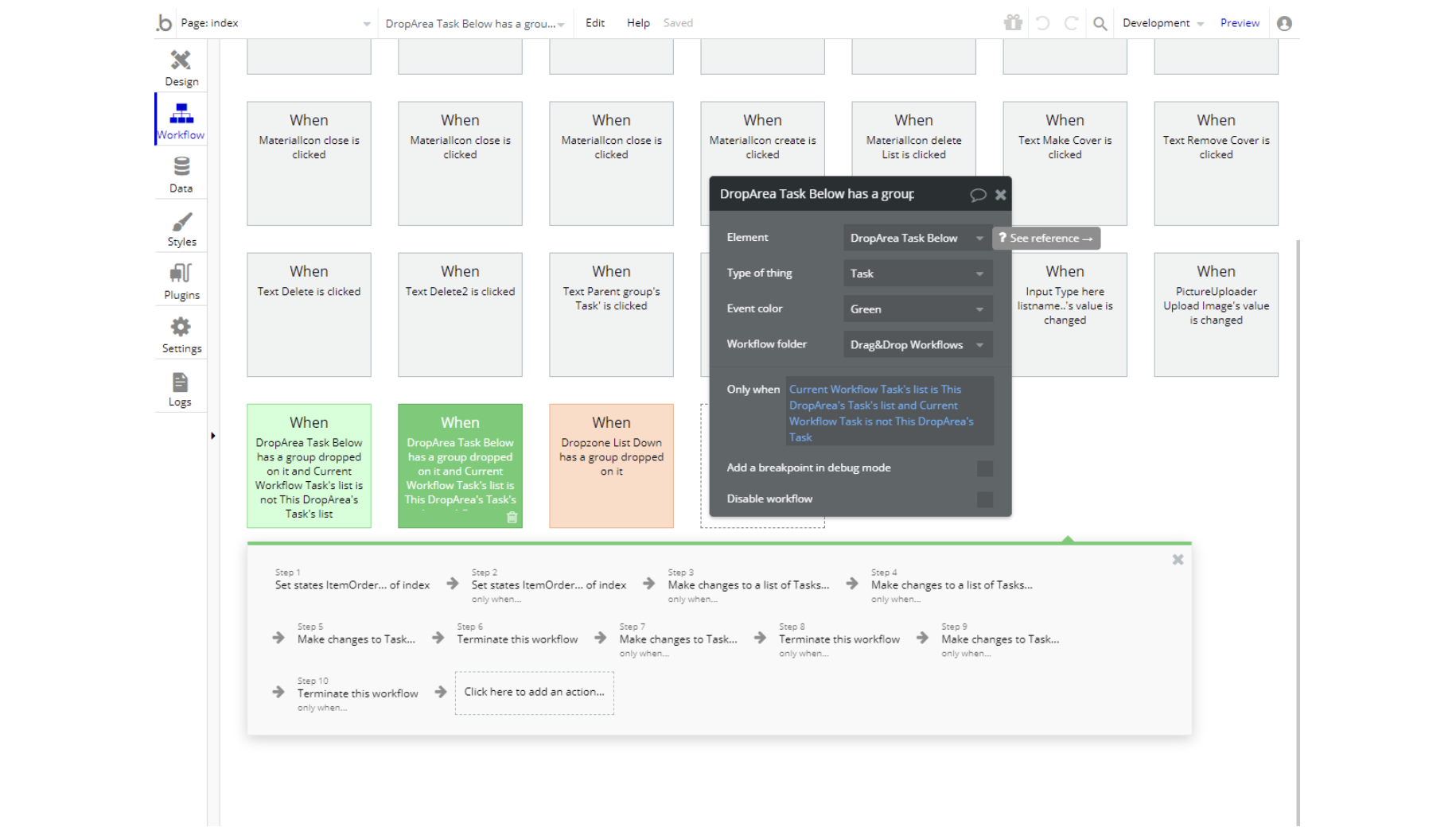Click the comment bubble icon in popup
Viewport: 1456px width, 827px height.
tap(978, 195)
